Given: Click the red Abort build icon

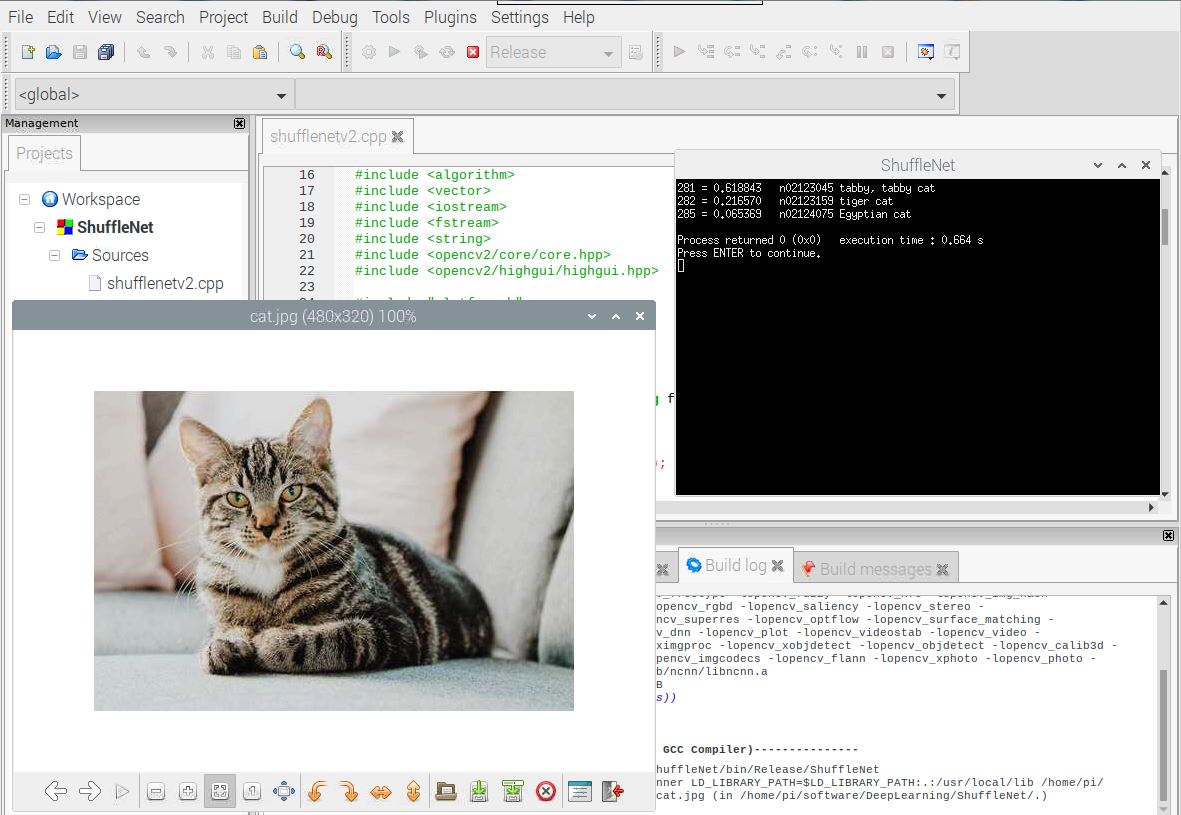Looking at the screenshot, I should [x=473, y=52].
